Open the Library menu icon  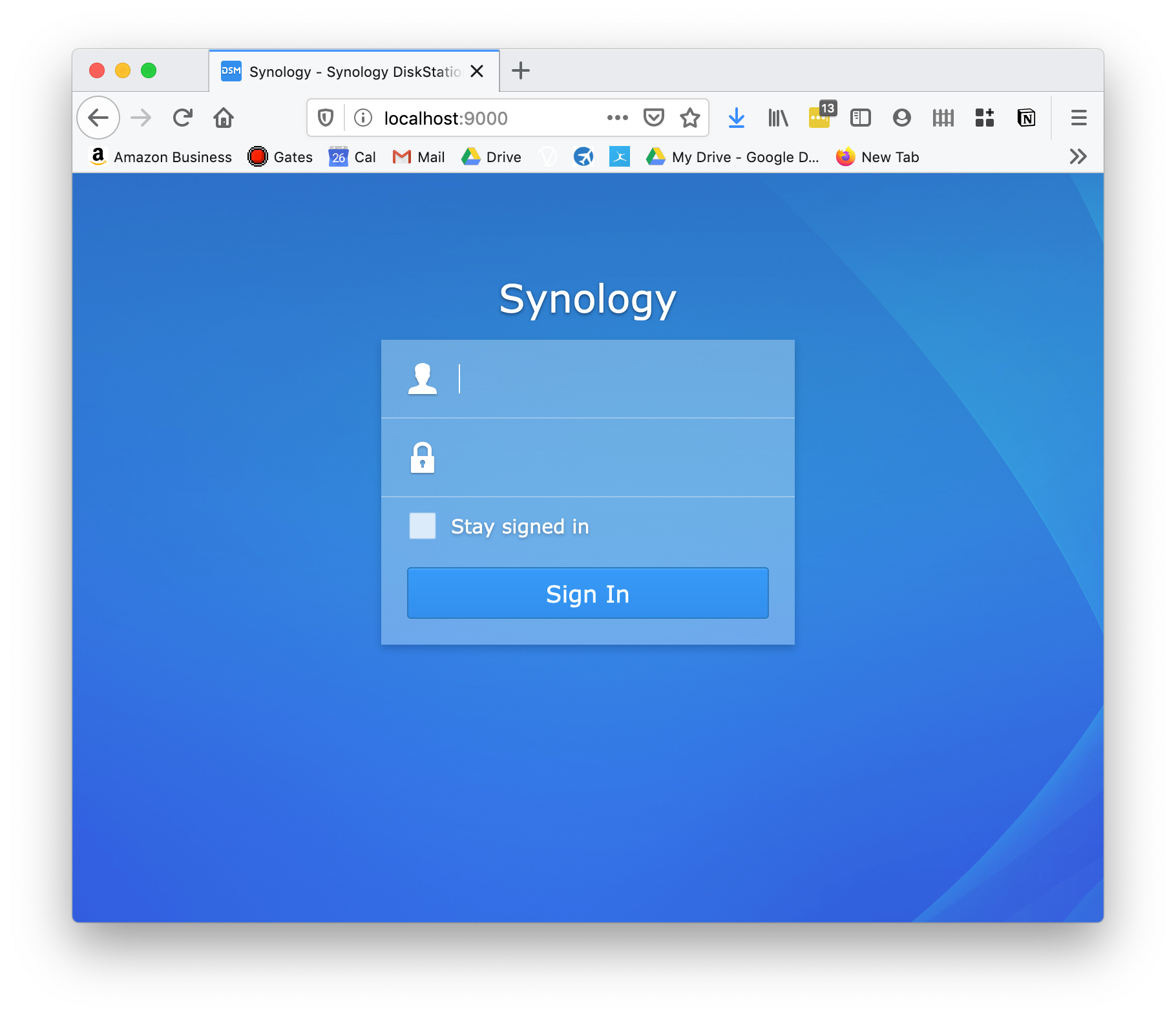778,118
